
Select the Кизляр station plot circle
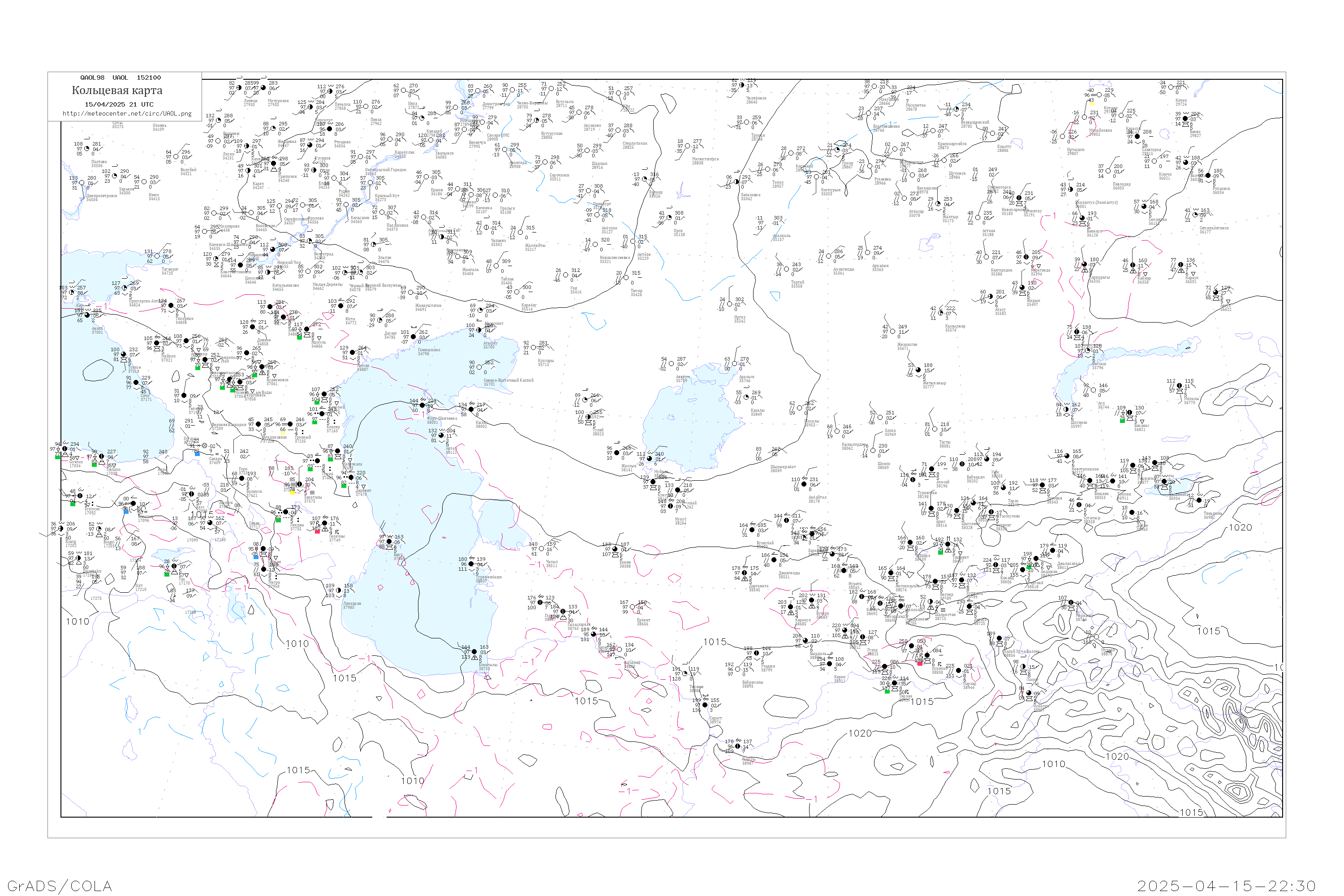click(322, 414)
